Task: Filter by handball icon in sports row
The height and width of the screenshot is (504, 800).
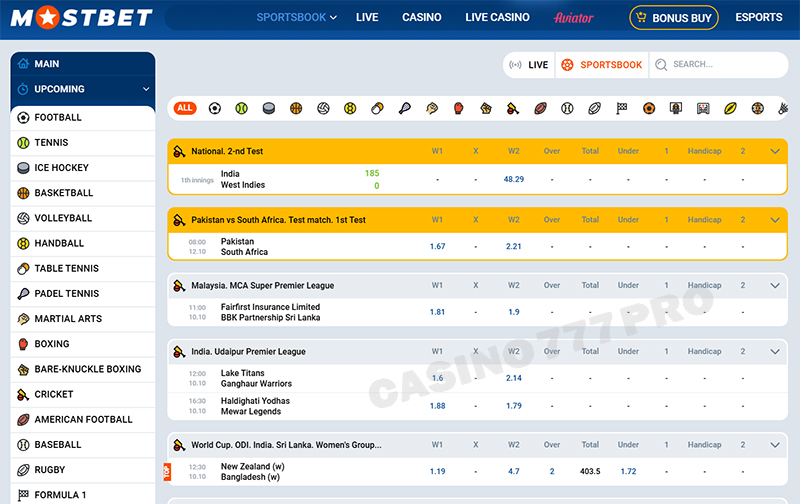Action: [350, 108]
